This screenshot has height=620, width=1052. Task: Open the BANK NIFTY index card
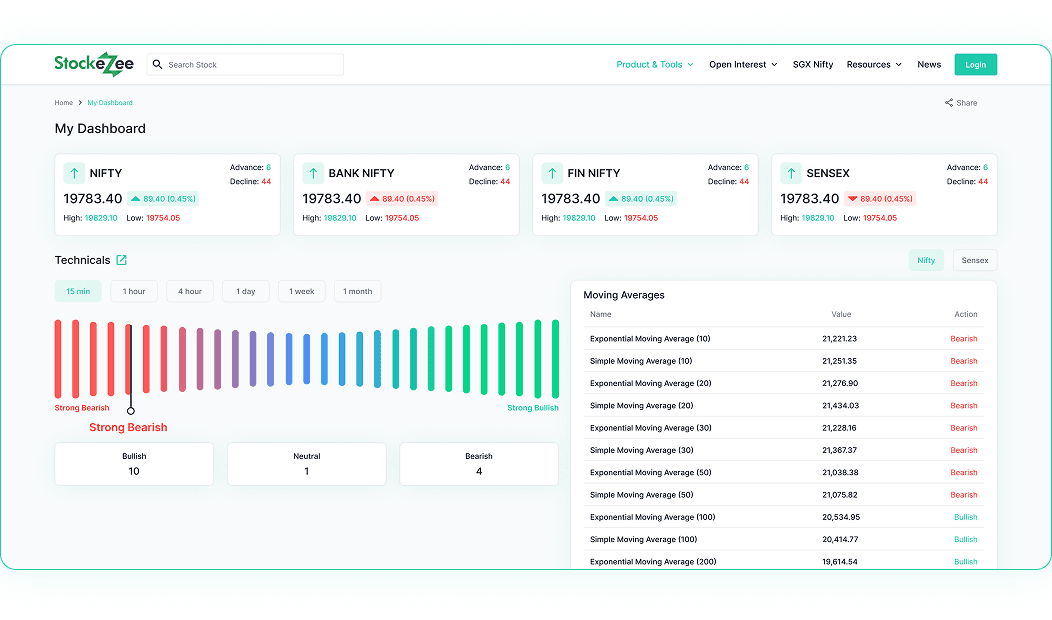(x=407, y=195)
